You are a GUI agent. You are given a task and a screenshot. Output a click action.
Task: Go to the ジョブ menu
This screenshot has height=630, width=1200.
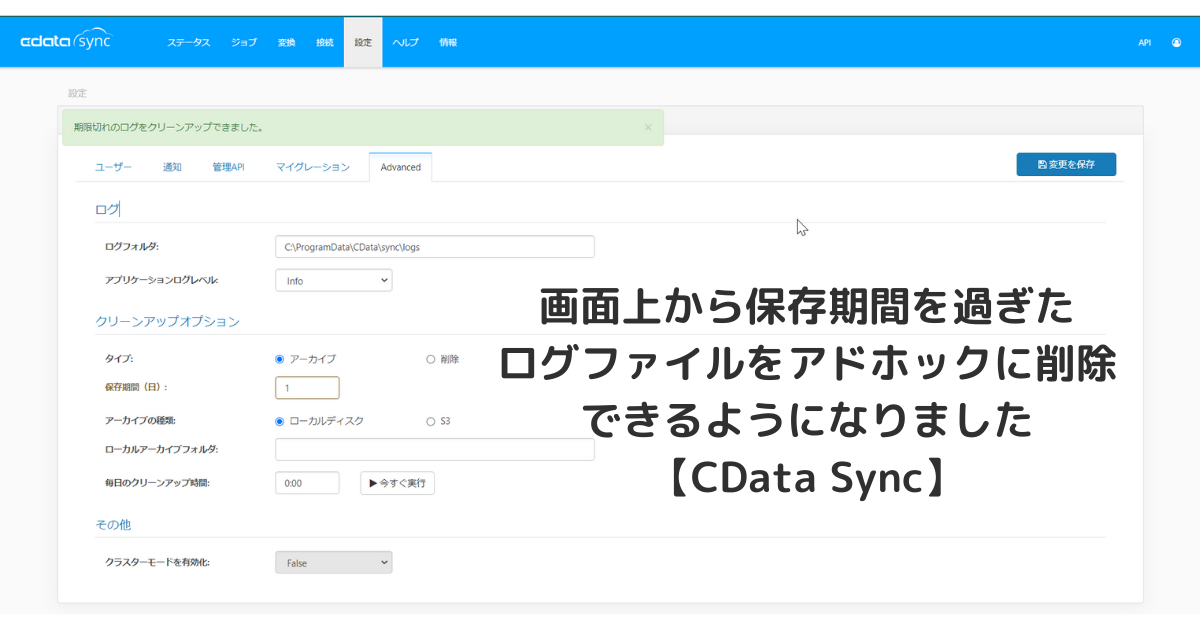pos(244,43)
